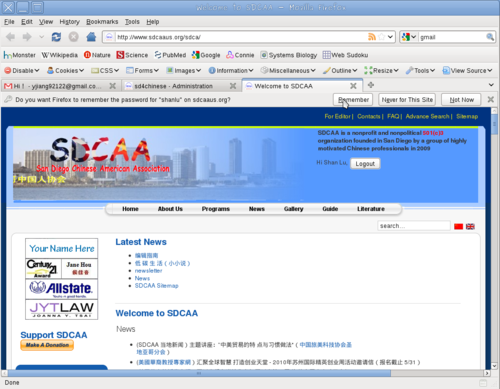Viewport: 500px width, 389px height.
Task: Click the horizontal scrollbar at page bottom
Action: pos(199,373)
